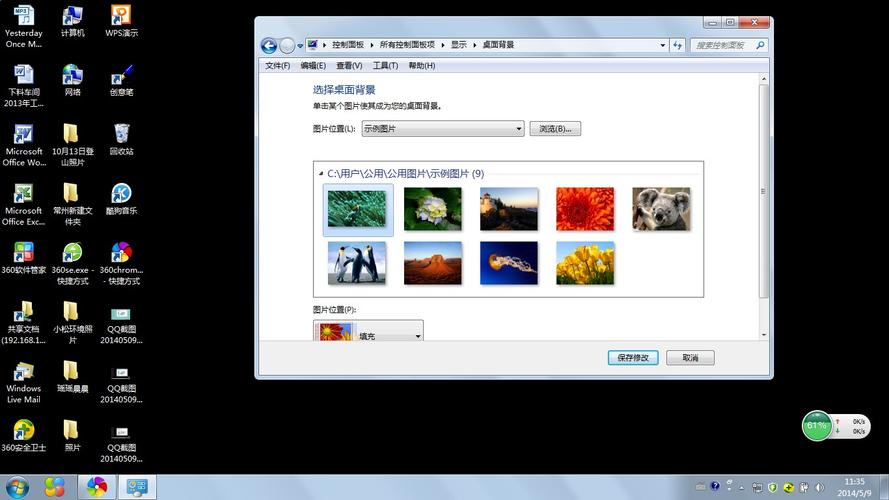Select the hydrangea flower wallpaper thumbnail

433,209
